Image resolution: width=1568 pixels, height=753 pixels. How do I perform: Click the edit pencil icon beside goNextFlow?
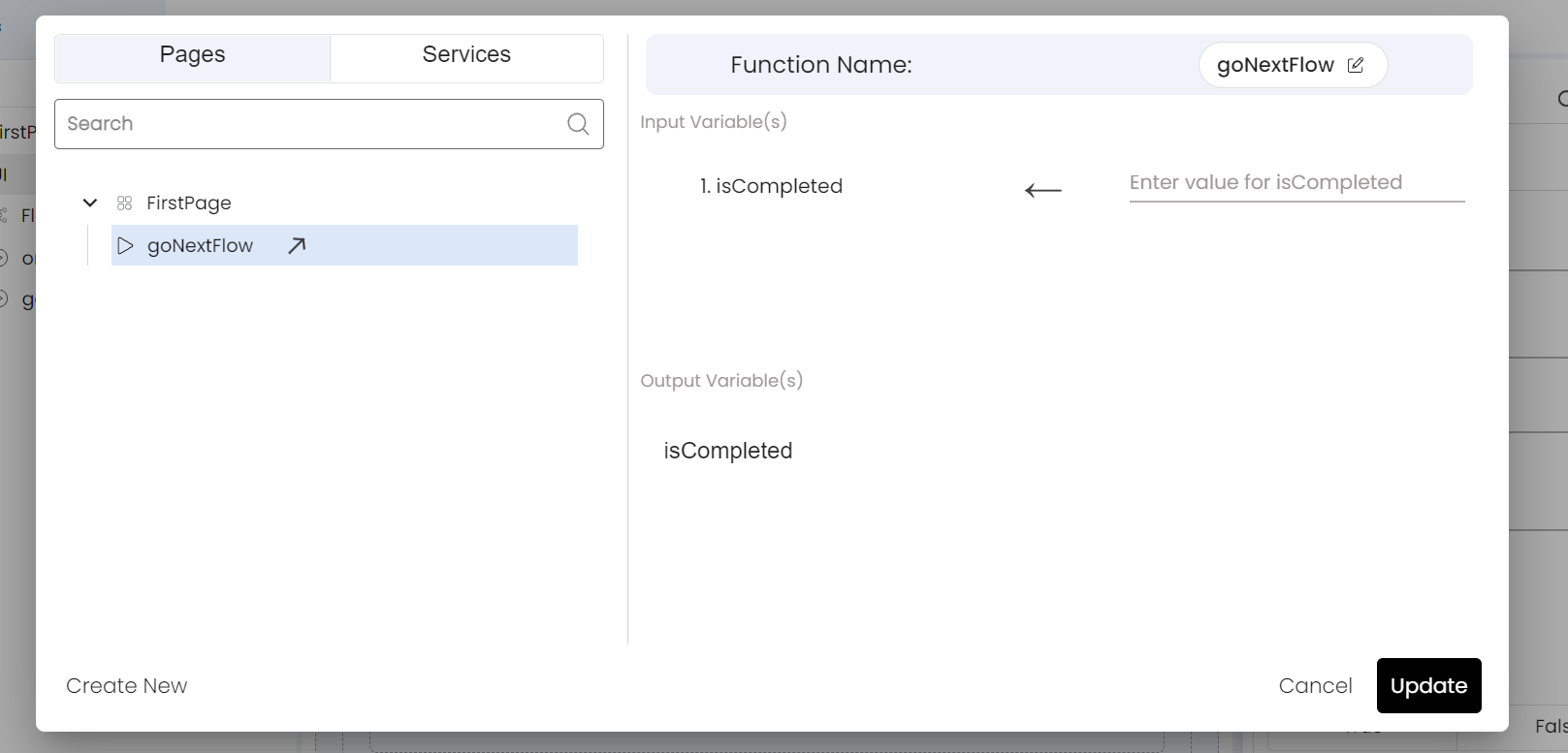coord(1356,65)
